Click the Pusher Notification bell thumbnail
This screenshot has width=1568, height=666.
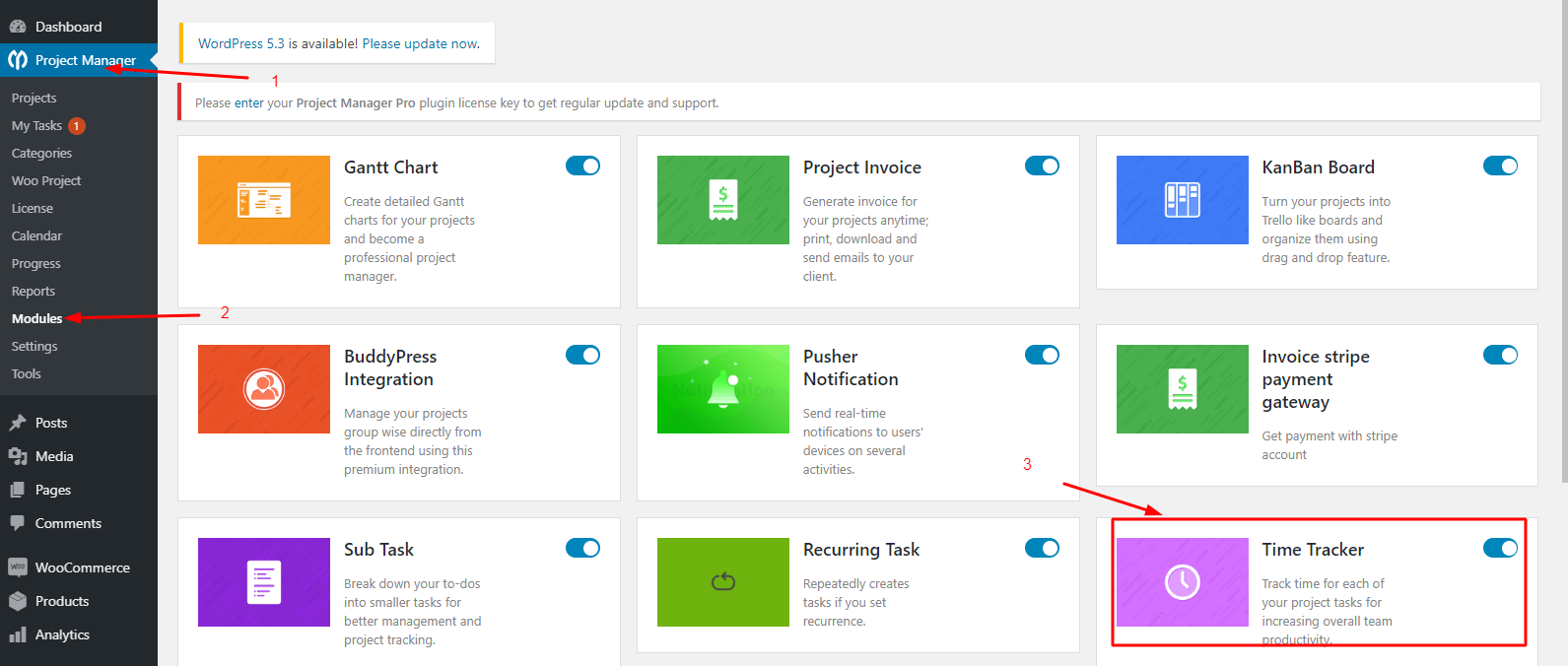tap(723, 389)
